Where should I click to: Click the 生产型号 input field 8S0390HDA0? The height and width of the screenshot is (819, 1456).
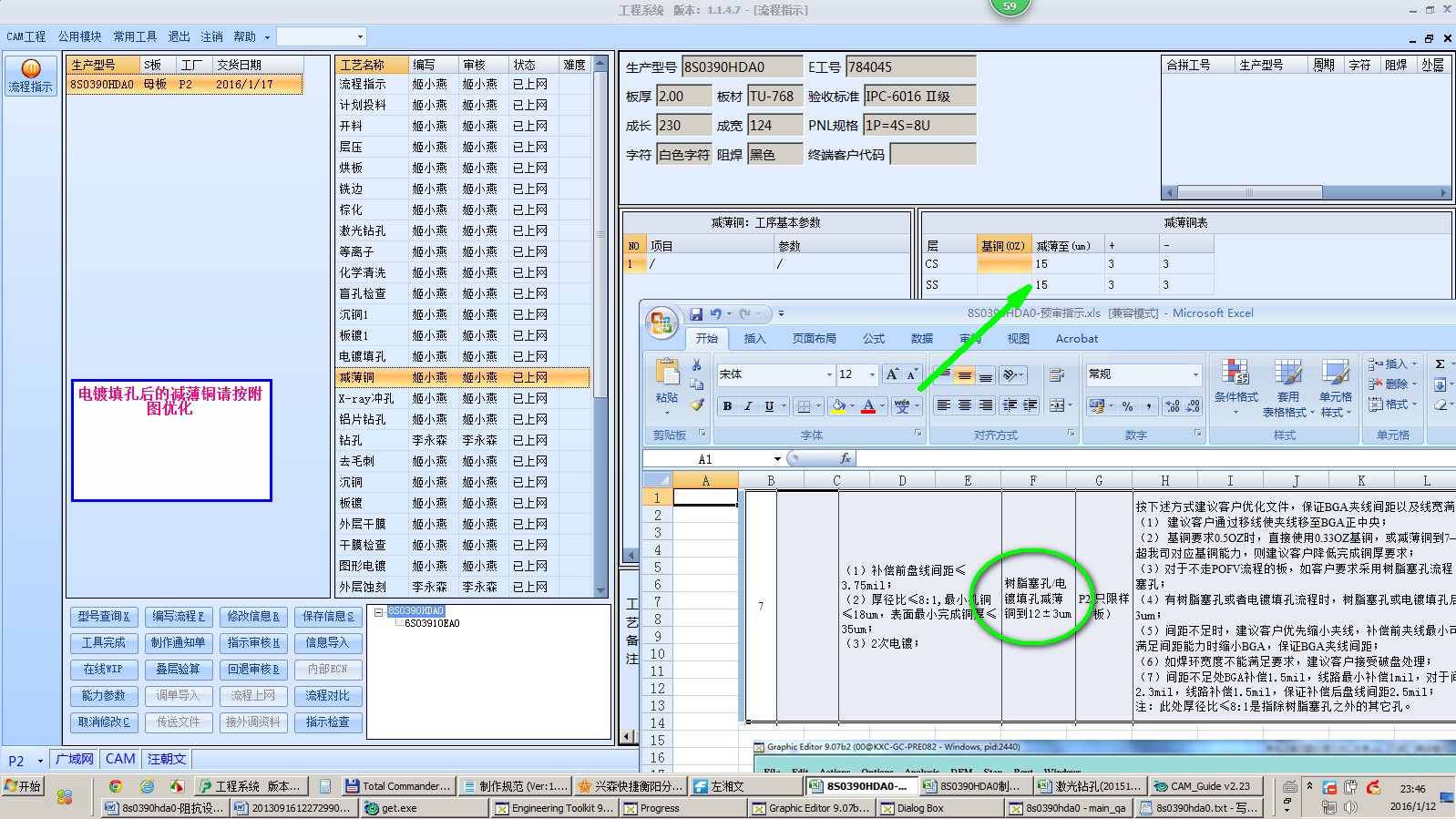pyautogui.click(x=742, y=67)
